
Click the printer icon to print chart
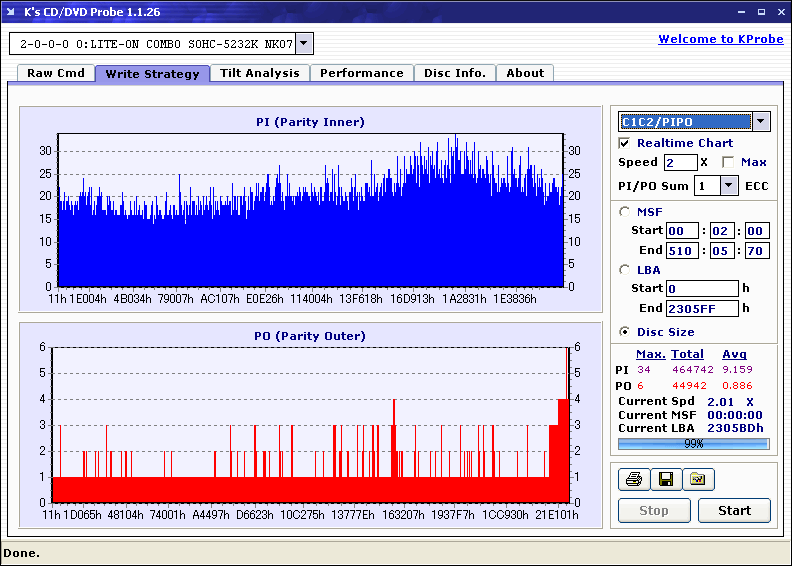pyautogui.click(x=633, y=480)
